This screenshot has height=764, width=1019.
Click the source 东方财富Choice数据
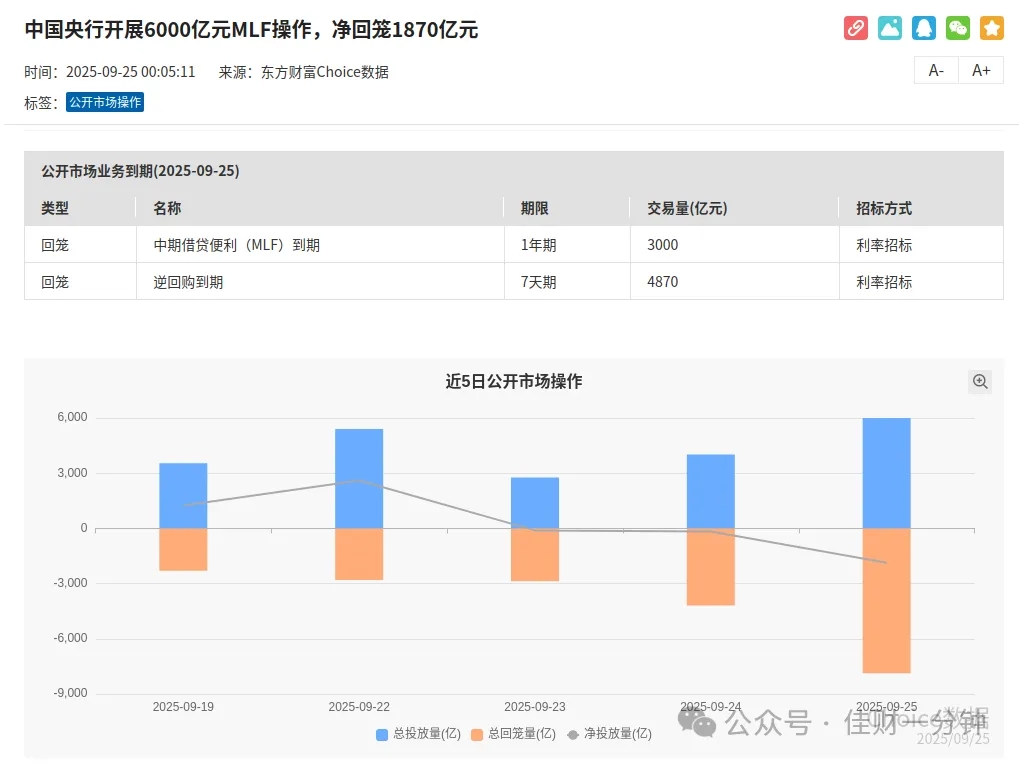point(325,71)
